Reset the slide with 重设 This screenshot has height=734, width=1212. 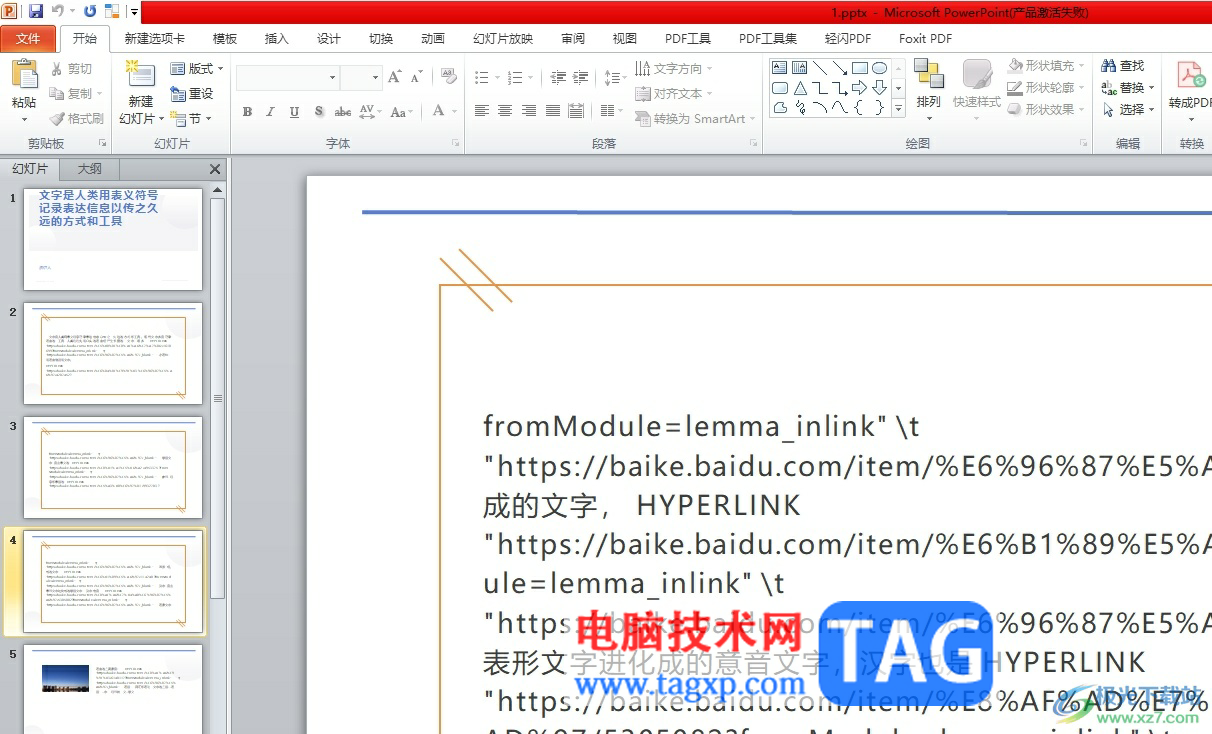[192, 93]
